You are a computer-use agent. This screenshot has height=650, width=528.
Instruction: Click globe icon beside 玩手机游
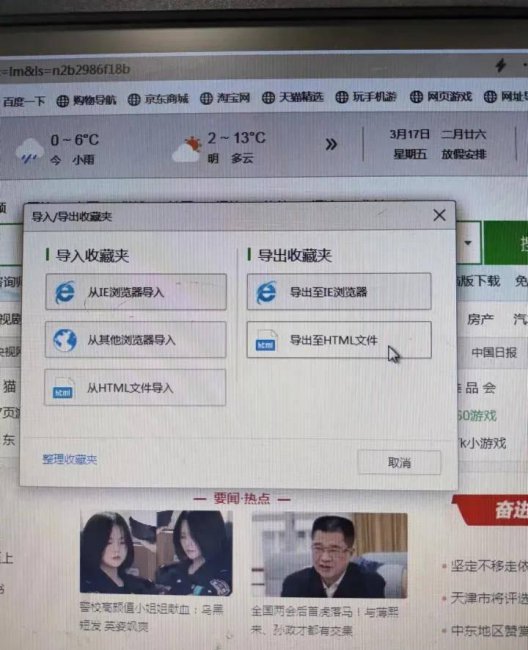[342, 97]
